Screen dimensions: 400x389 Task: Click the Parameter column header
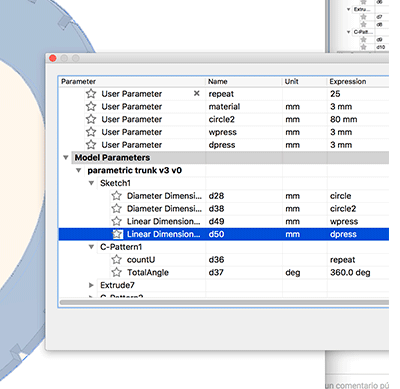(x=78, y=82)
